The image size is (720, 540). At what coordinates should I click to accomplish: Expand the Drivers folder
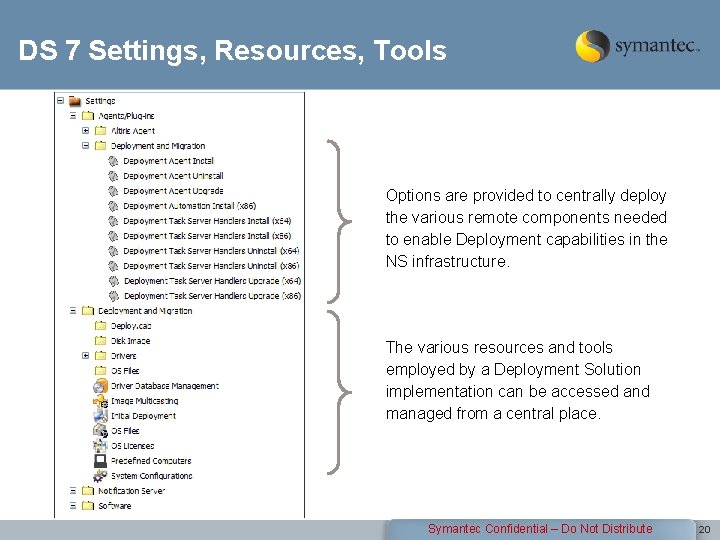[x=85, y=356]
